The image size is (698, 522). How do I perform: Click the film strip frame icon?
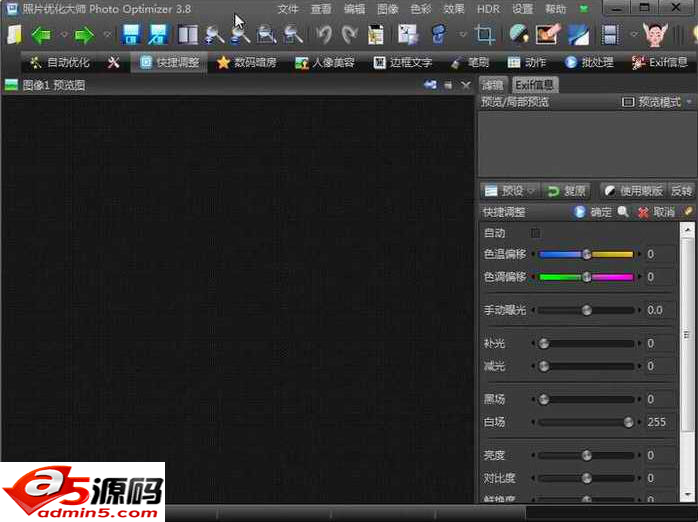pyautogui.click(x=610, y=35)
